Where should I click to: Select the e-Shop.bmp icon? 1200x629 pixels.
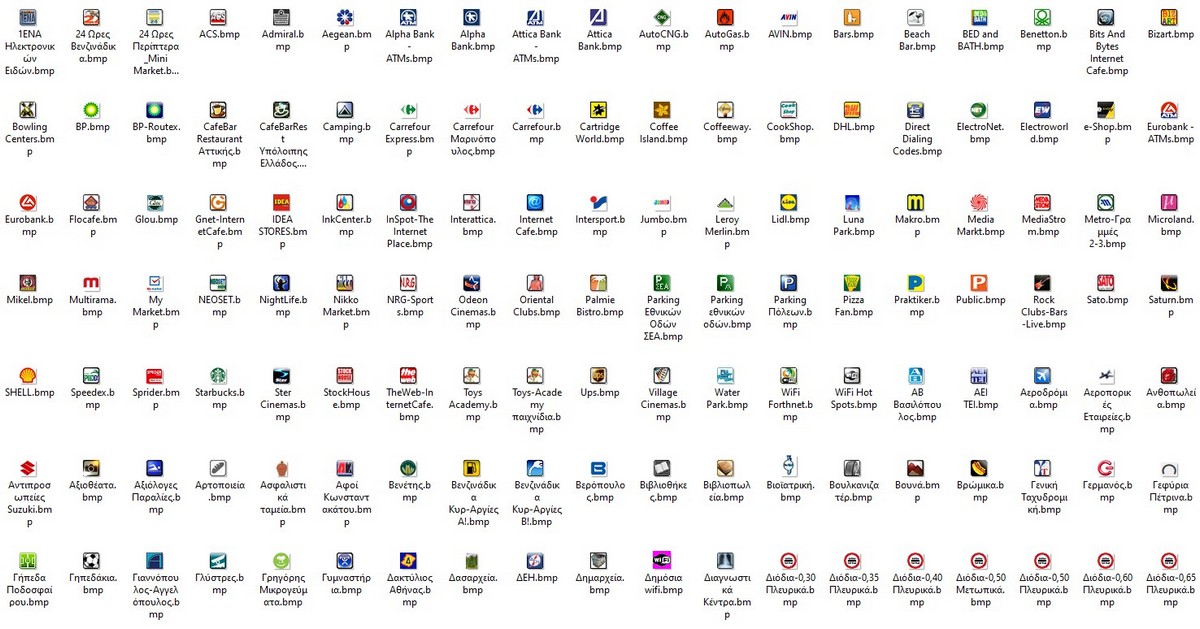[1106, 110]
